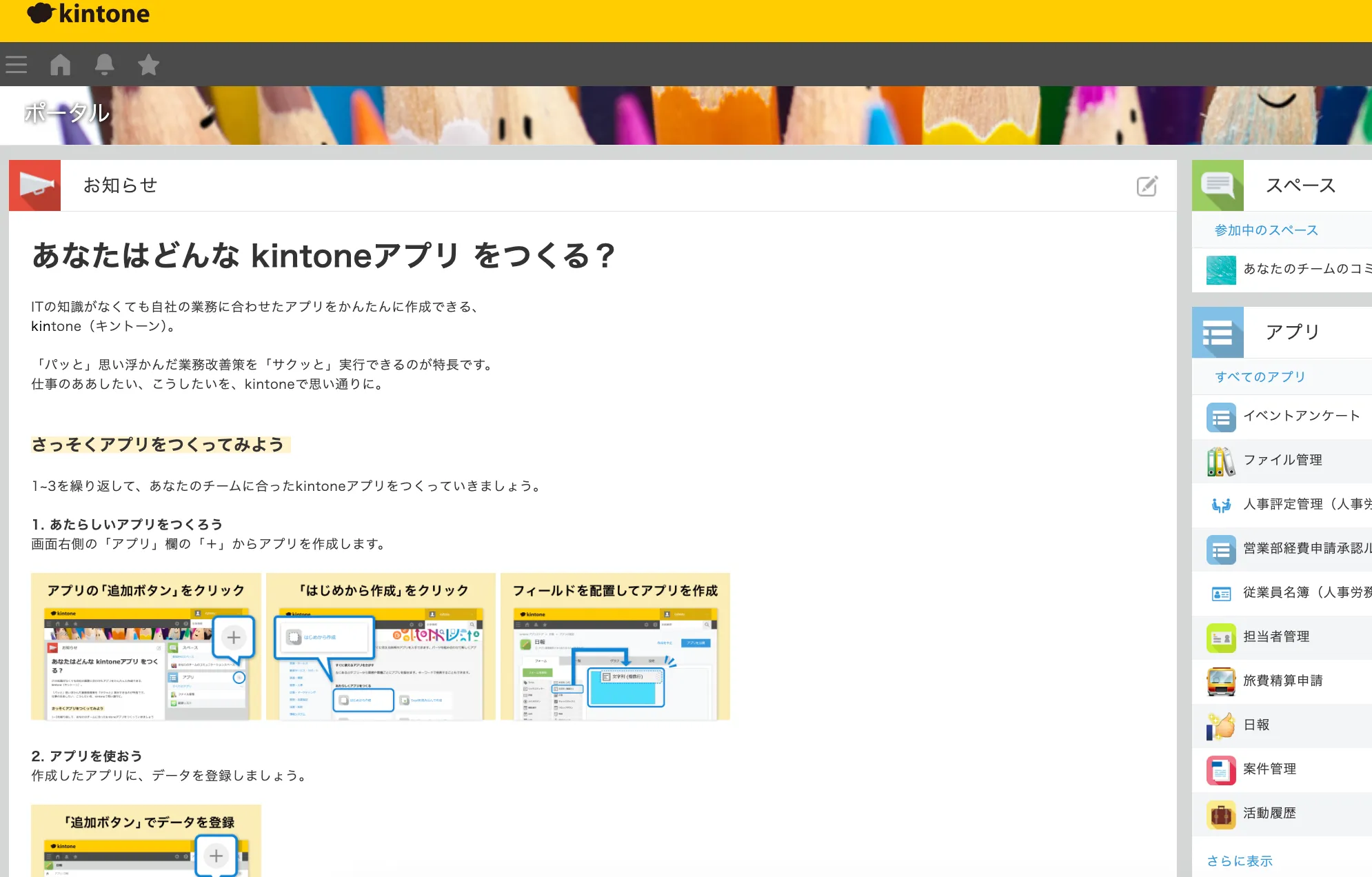Open the notifications bell icon
1372x877 pixels.
click(x=104, y=65)
